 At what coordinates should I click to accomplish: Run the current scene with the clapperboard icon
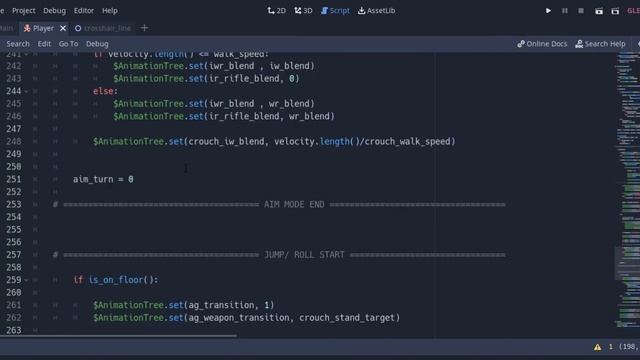[x=599, y=11]
